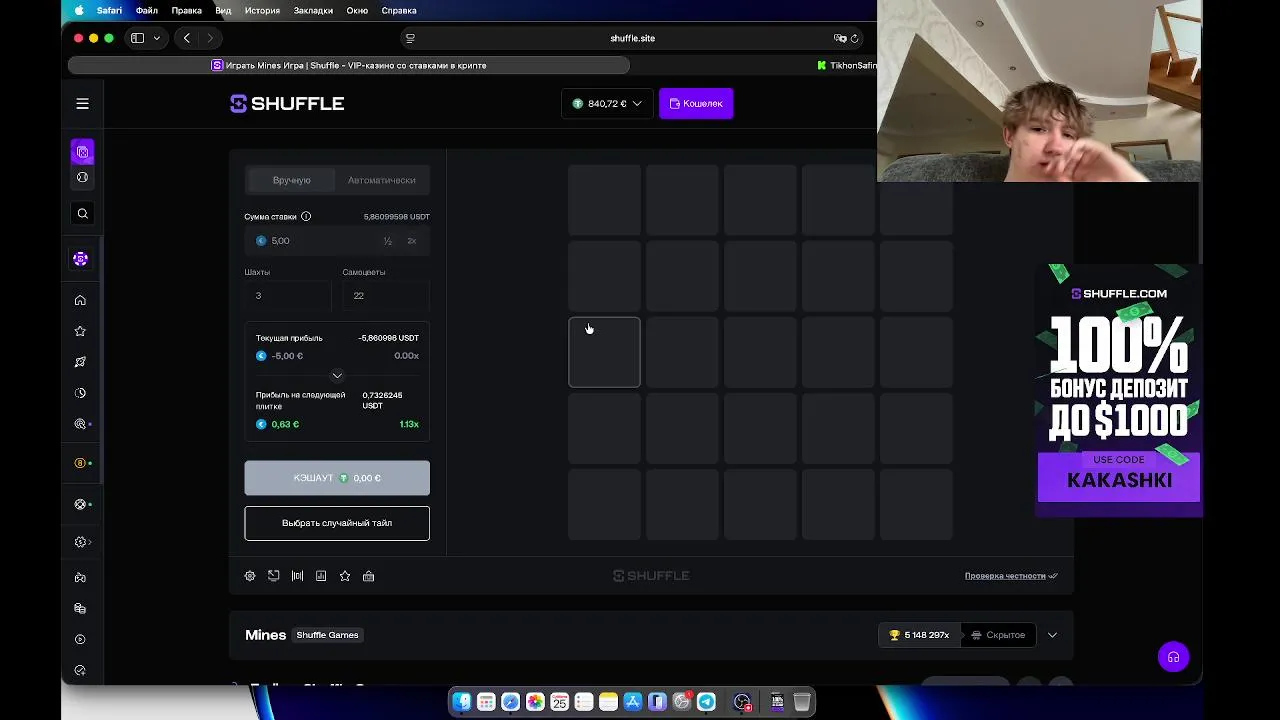Click Выбрать случайный тайл button

point(337,523)
